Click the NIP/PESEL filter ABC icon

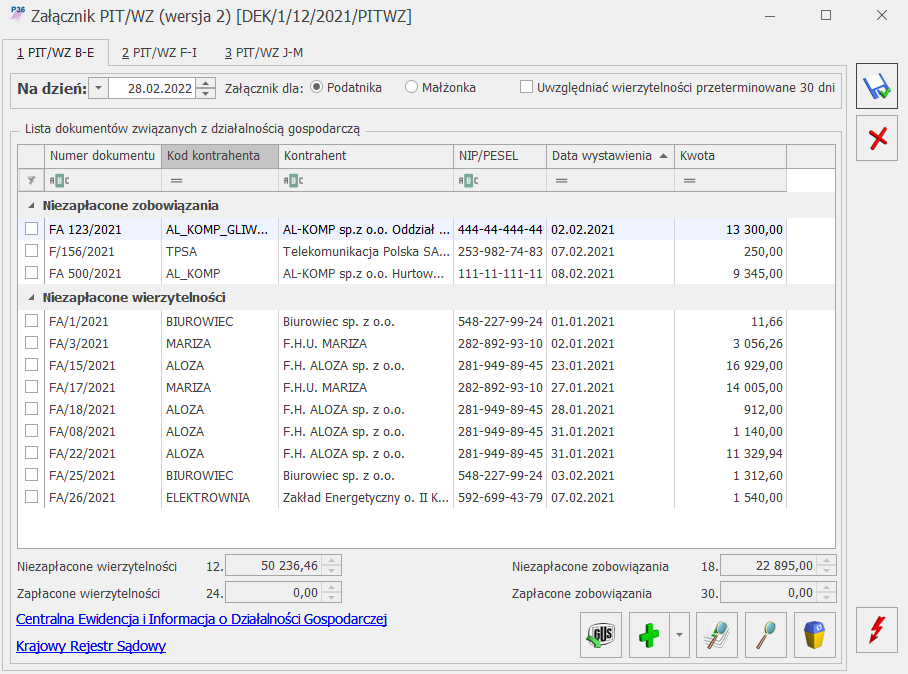pos(468,181)
